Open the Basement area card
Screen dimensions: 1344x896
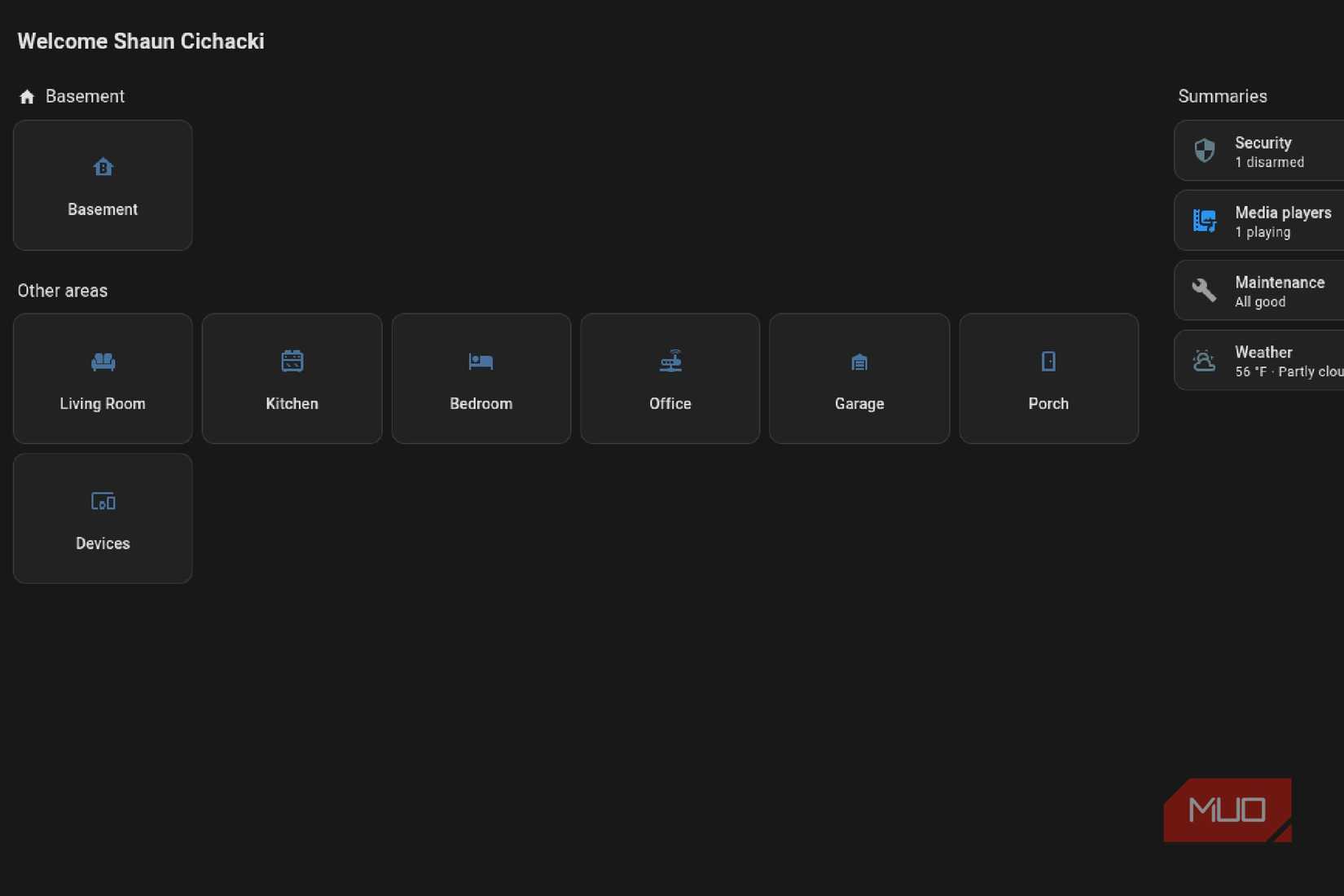pos(103,185)
